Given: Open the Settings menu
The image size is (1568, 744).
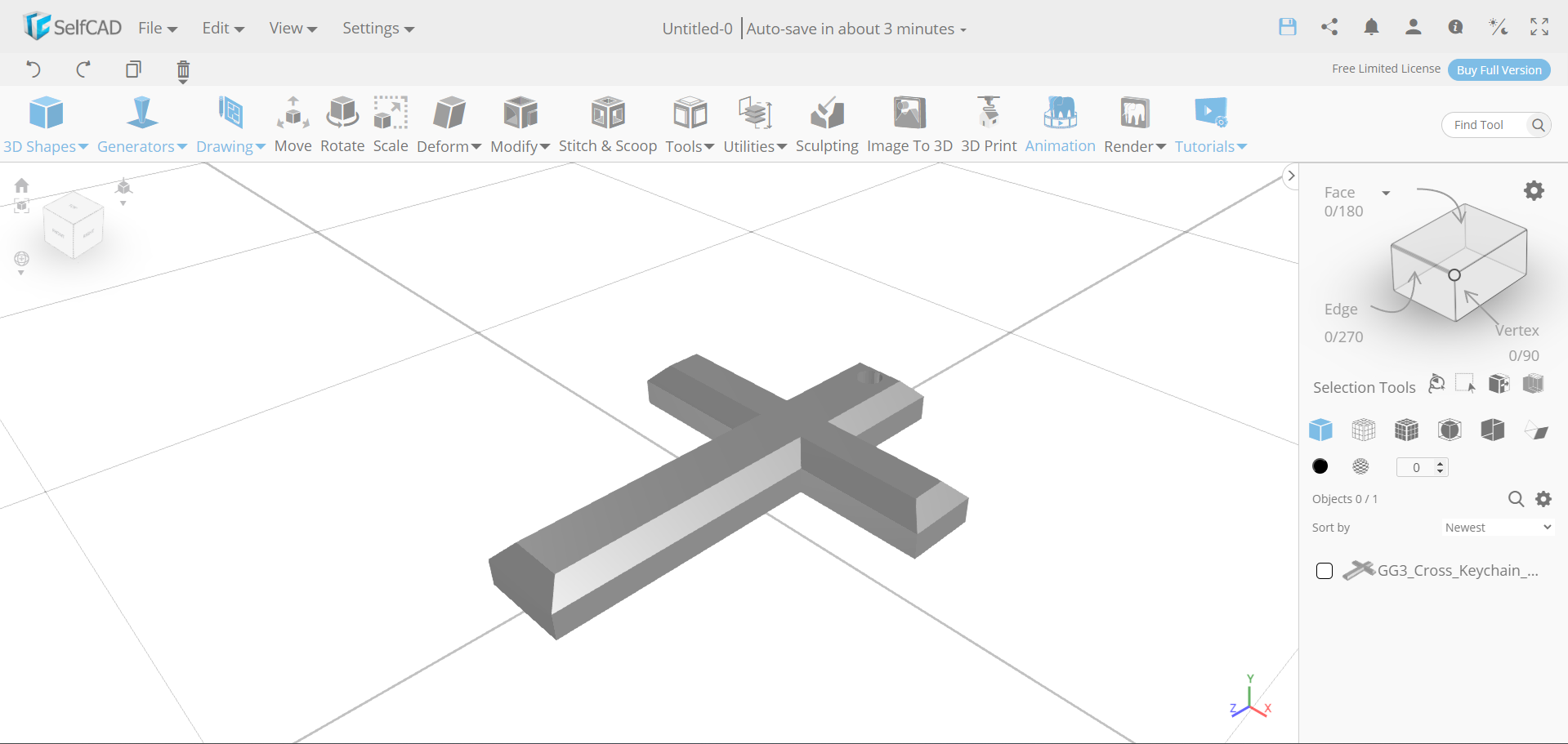Looking at the screenshot, I should [x=377, y=28].
